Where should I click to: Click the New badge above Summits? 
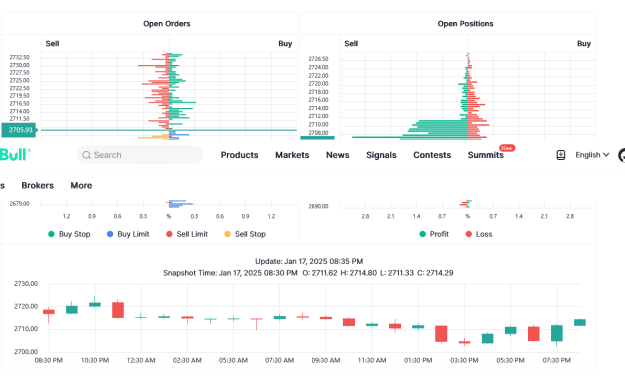click(507, 148)
